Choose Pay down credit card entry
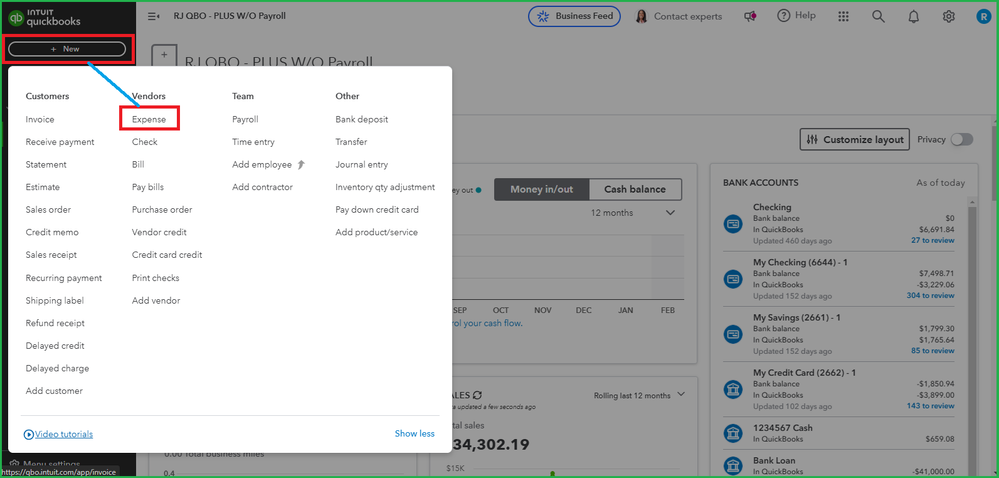The height and width of the screenshot is (478, 999). pos(377,210)
